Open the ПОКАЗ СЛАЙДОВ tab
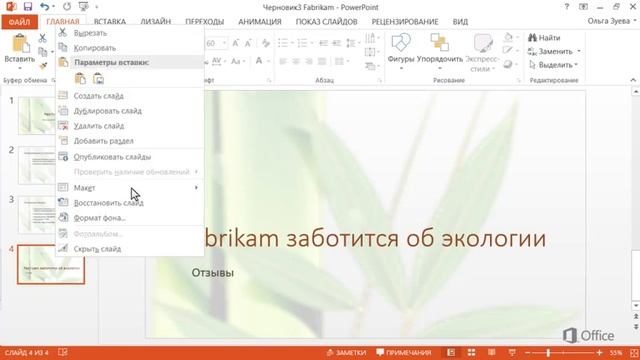640x360 pixels. 327,22
